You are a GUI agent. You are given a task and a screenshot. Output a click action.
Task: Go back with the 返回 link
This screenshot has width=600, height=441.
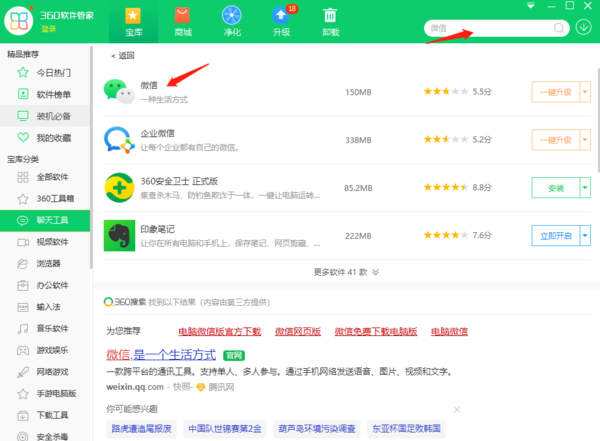123,56
